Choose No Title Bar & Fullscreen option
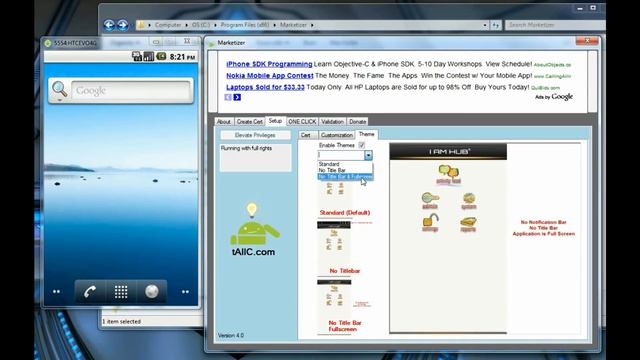 pyautogui.click(x=345, y=176)
